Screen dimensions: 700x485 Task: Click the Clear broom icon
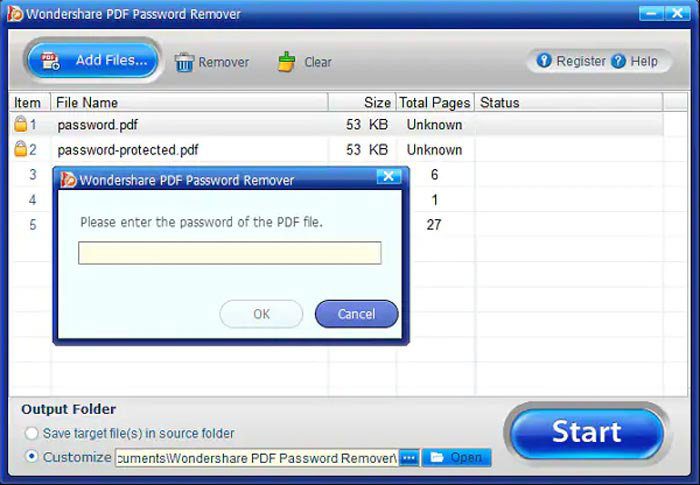pos(286,62)
